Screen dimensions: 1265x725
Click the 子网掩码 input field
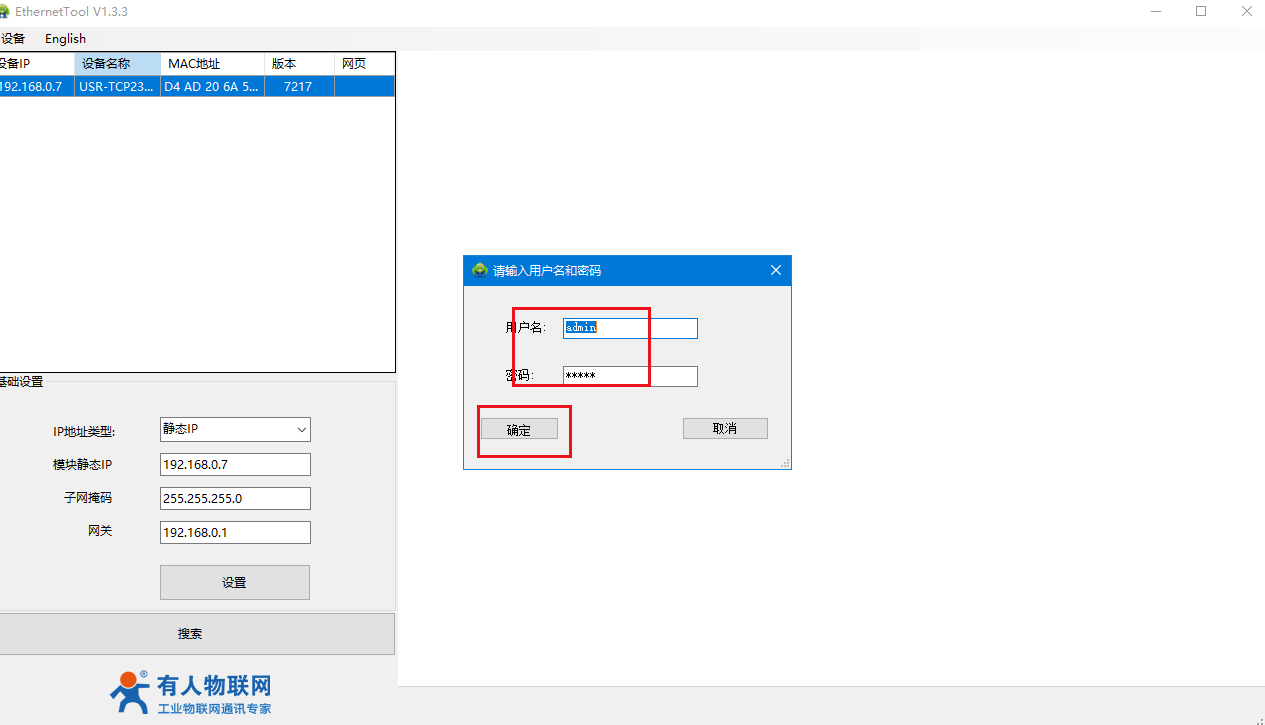click(235, 499)
